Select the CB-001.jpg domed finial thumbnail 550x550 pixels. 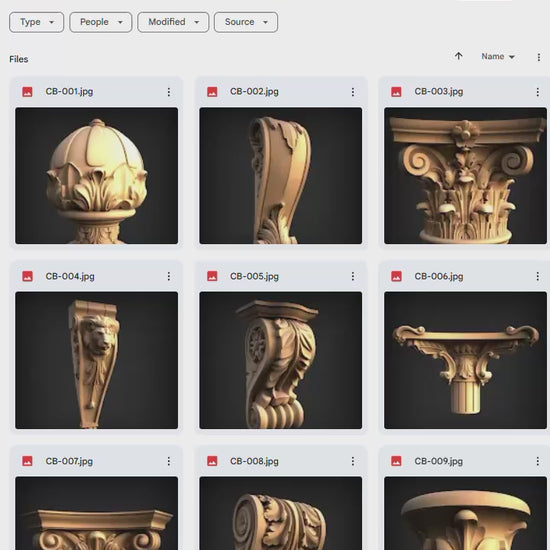pyautogui.click(x=96, y=176)
